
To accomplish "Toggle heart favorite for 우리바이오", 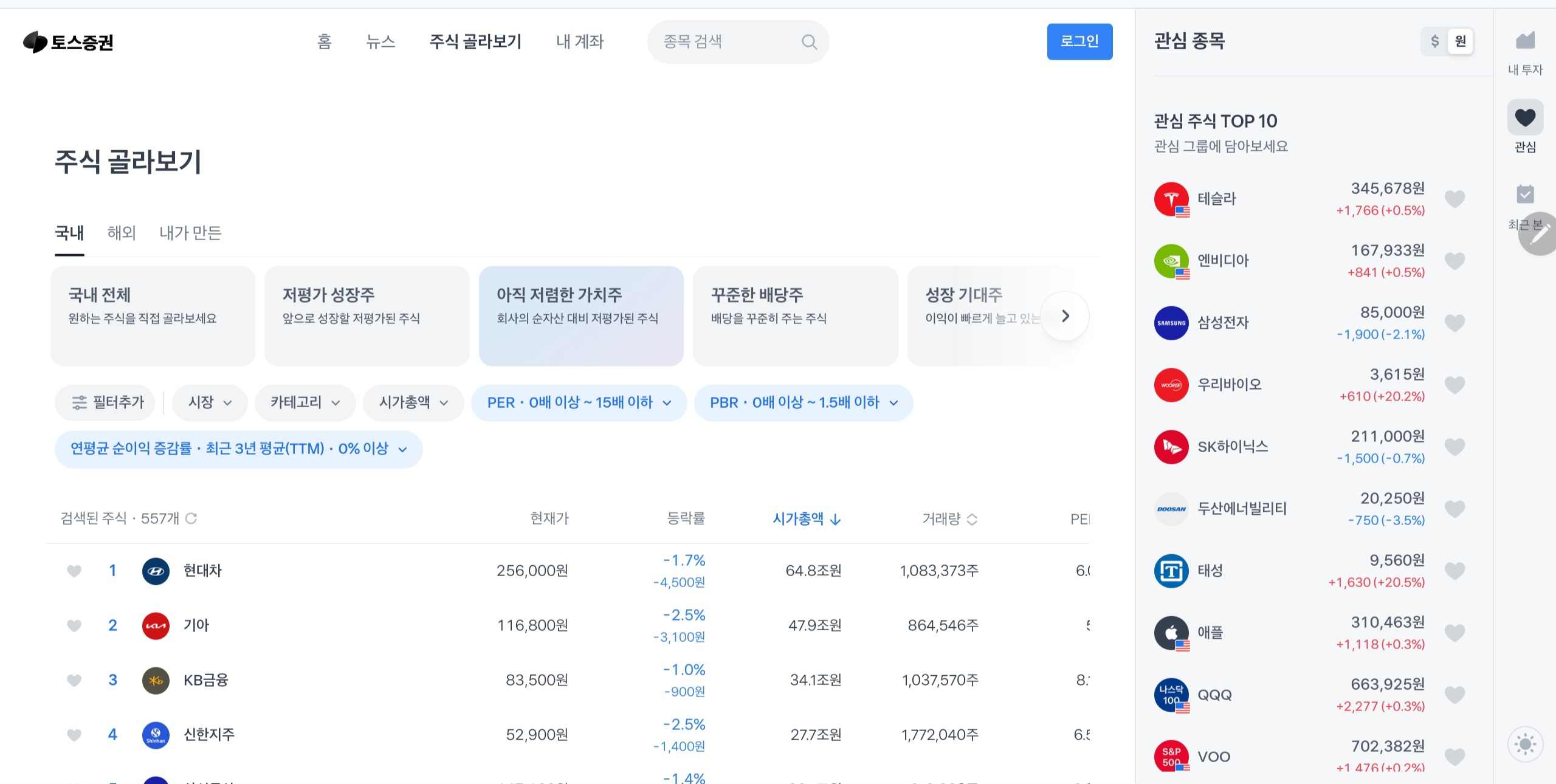I will [1454, 385].
